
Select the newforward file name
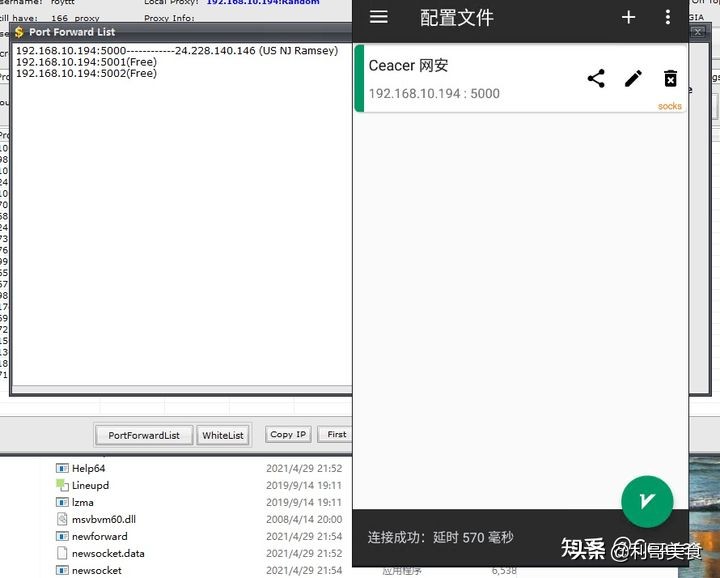pos(100,536)
